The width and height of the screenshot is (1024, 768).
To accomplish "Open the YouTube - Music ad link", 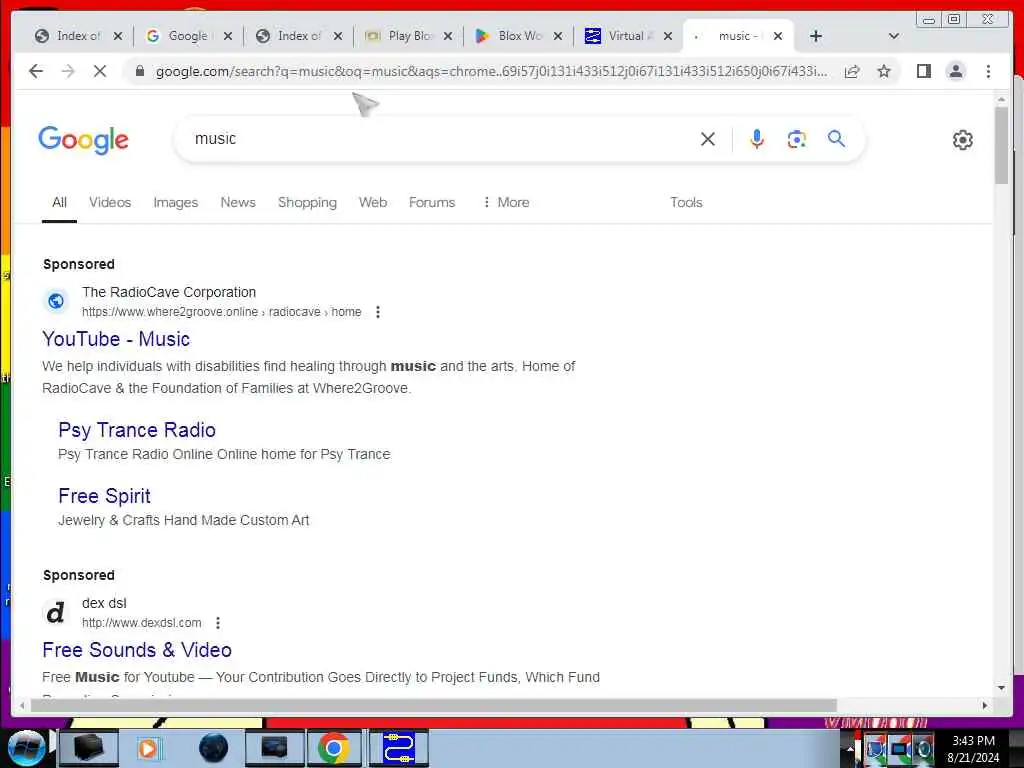I will pos(116,339).
